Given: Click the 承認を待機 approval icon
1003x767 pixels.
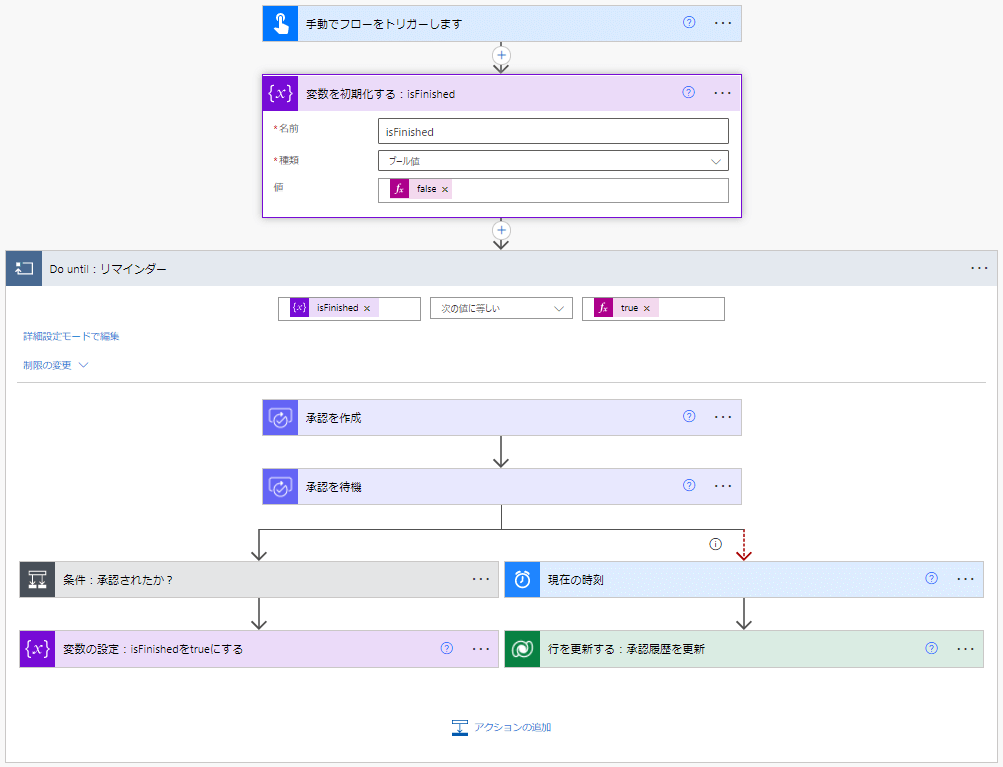Looking at the screenshot, I should coord(280,486).
